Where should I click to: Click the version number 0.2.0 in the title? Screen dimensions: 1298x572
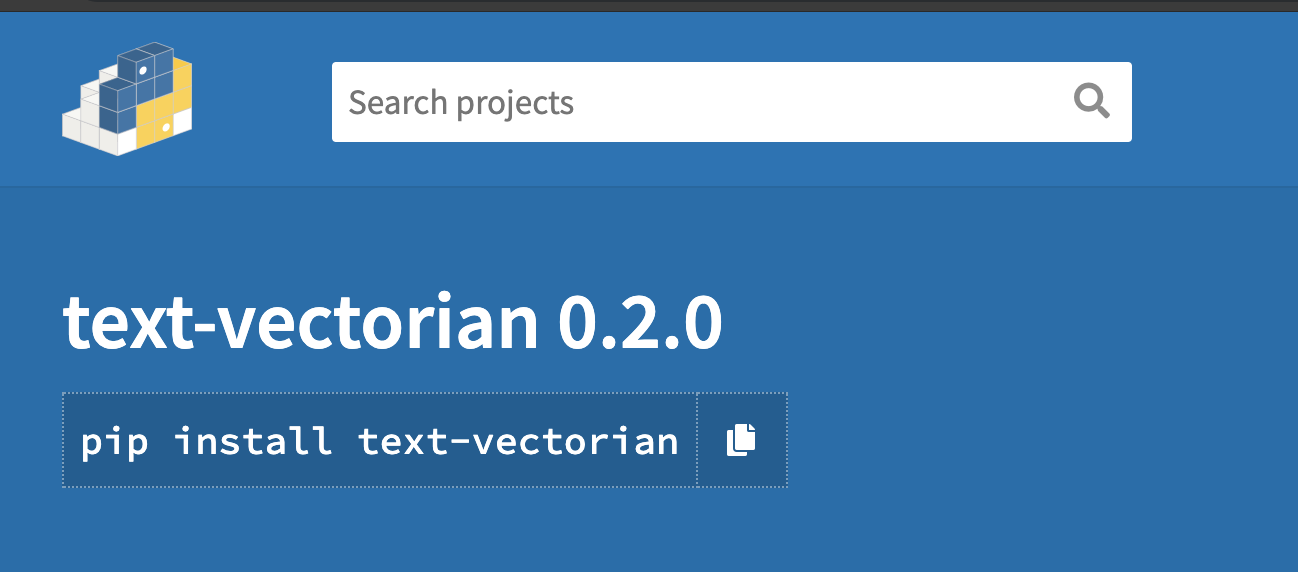(640, 323)
